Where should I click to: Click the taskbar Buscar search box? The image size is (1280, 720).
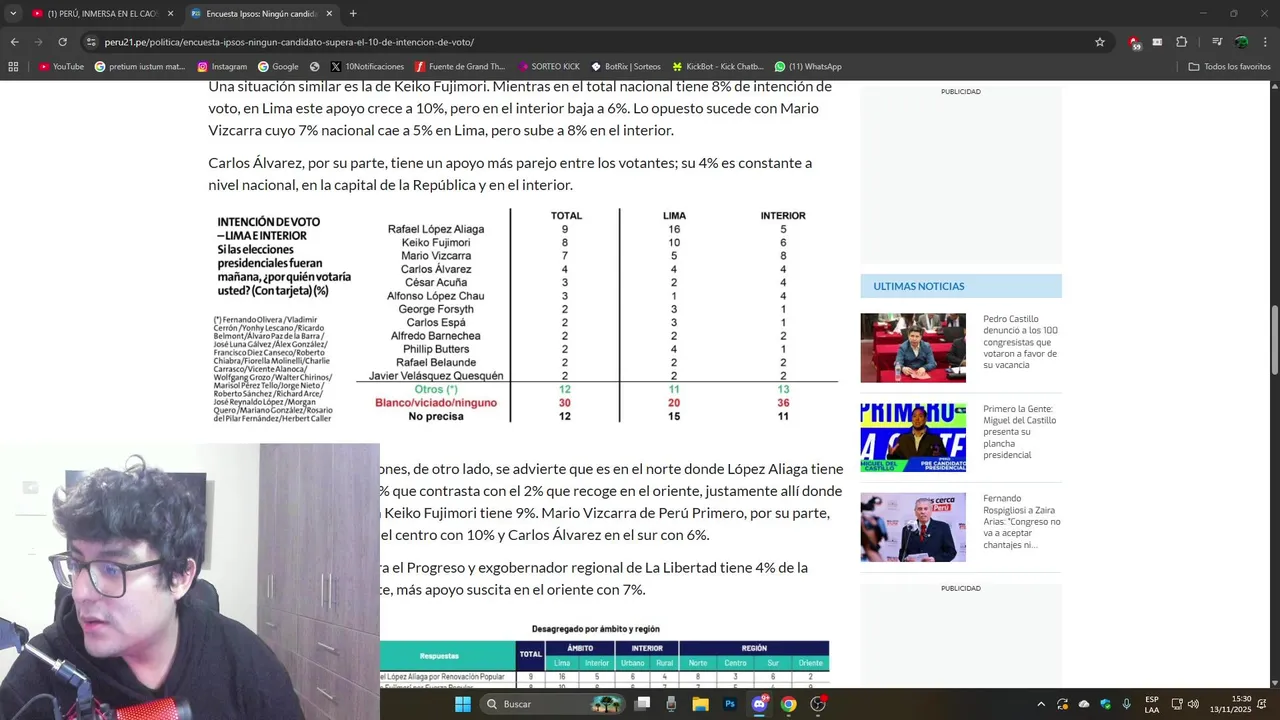click(550, 704)
